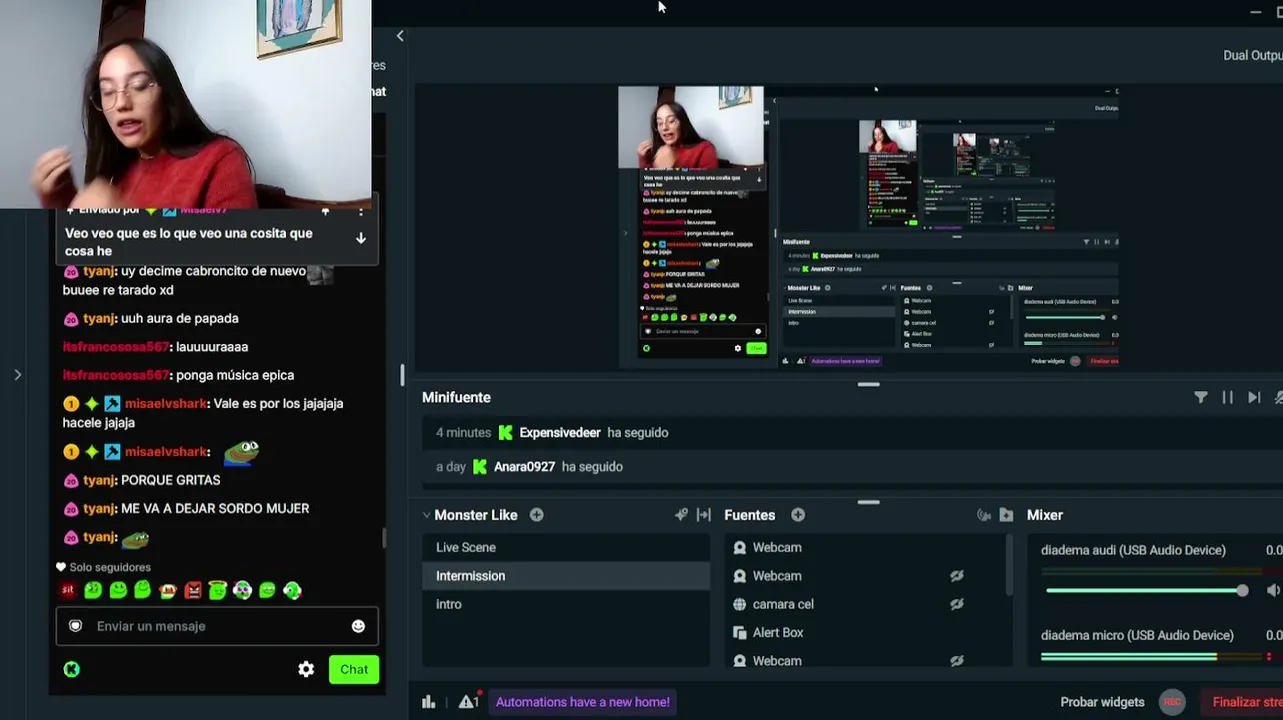Insert the angry red face emote

[x=193, y=590]
